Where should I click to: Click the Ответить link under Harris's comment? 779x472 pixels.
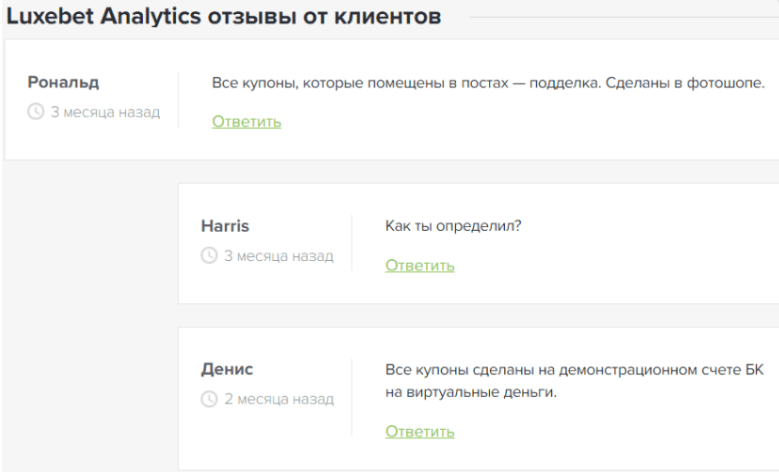pyautogui.click(x=420, y=266)
